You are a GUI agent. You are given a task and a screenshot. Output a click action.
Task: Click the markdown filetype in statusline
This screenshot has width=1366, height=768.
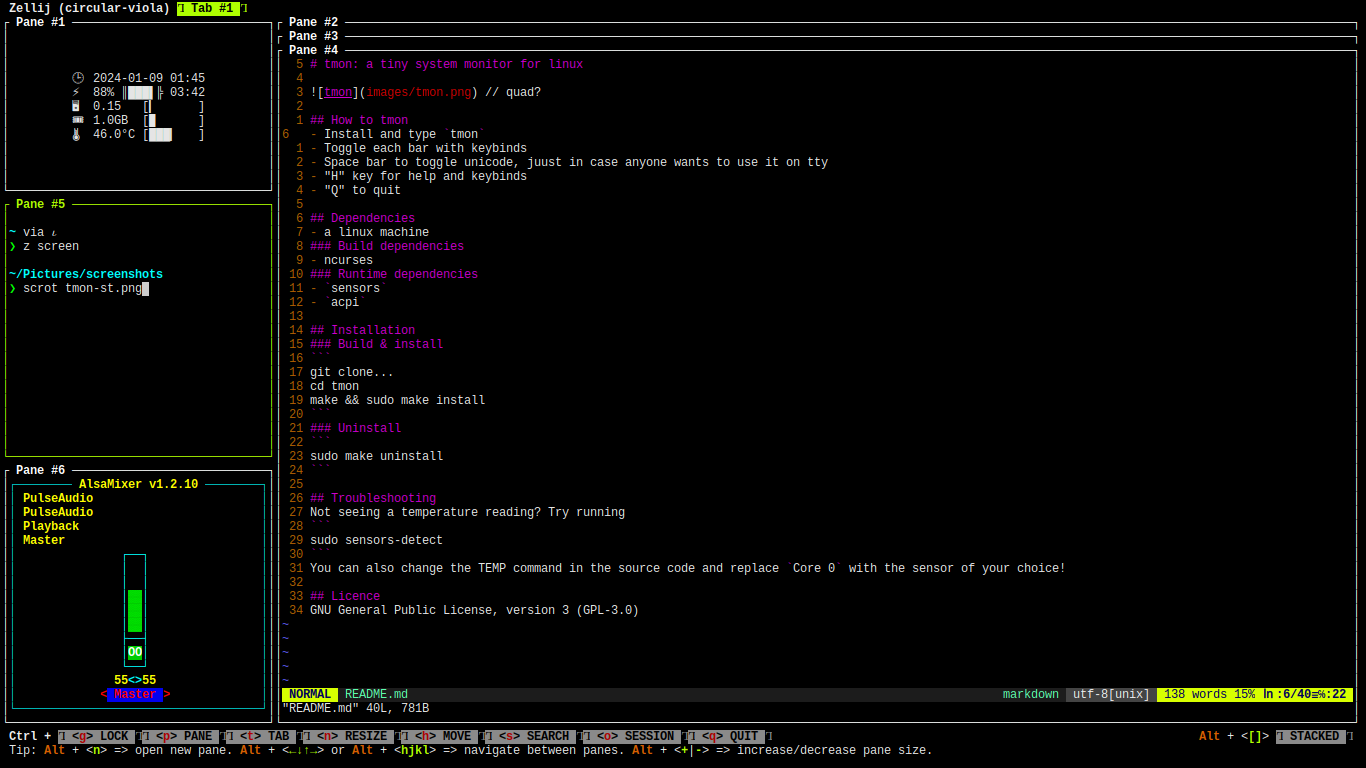pos(1031,694)
